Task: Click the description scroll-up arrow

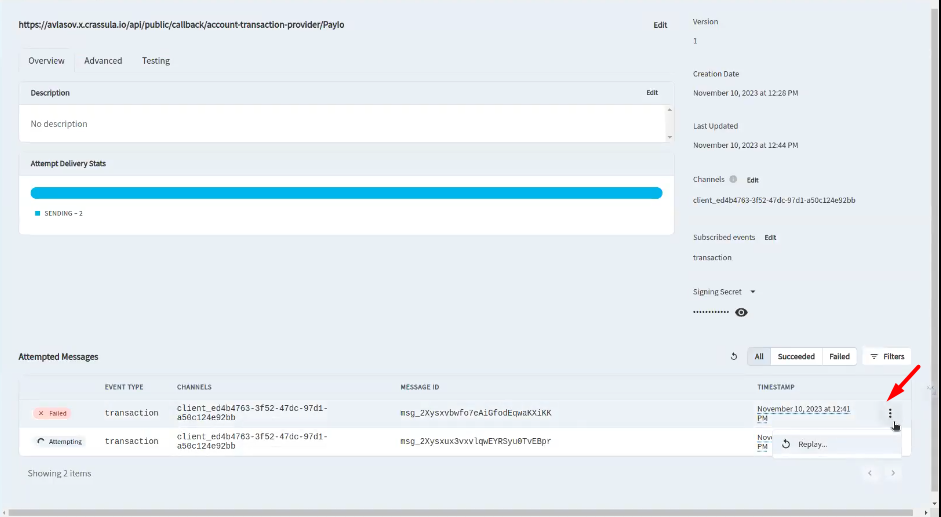Action: (x=670, y=110)
